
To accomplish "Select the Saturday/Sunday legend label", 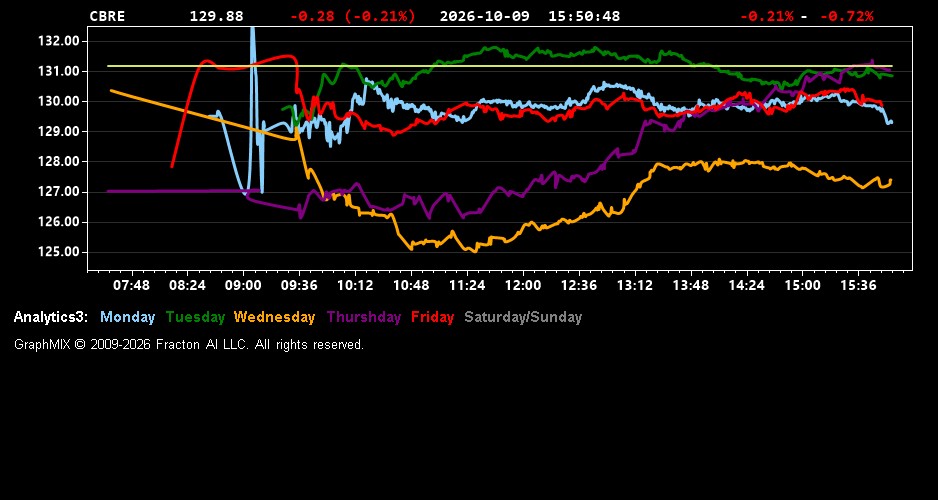I will point(523,317).
